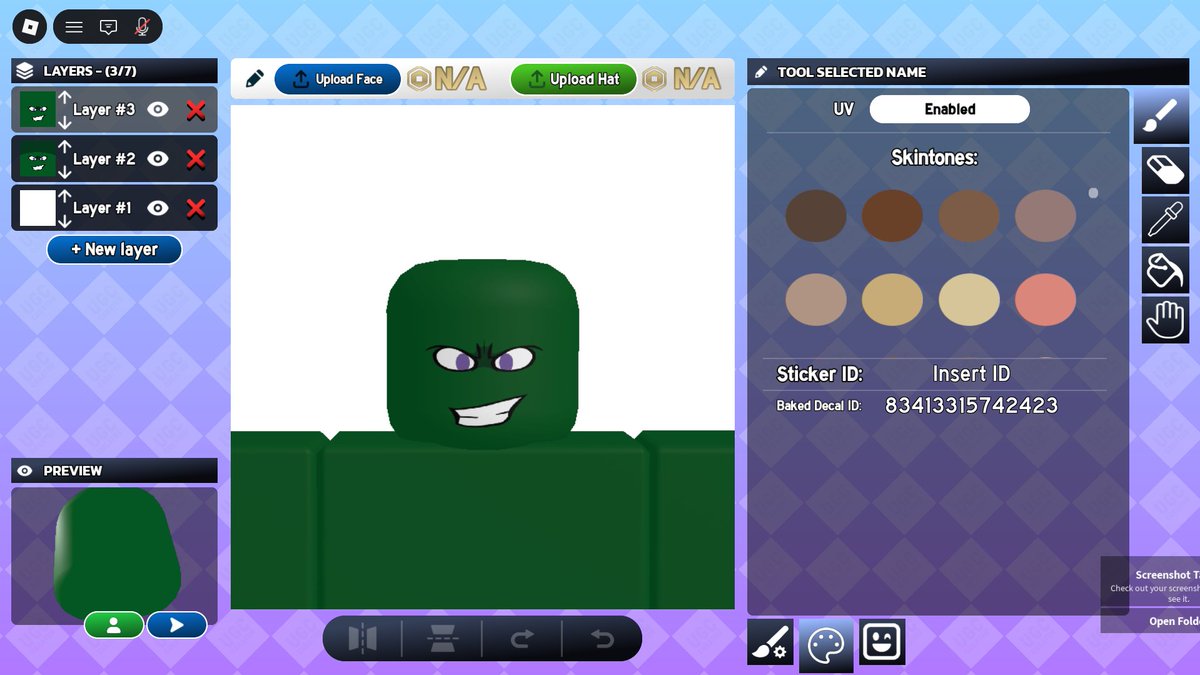Click the undo arrow
Viewport: 1200px width, 675px height.
[x=602, y=639]
